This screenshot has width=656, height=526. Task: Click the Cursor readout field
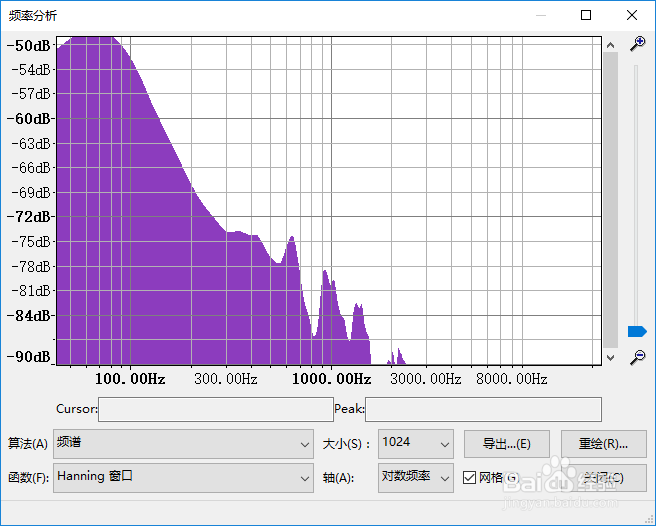click(216, 409)
